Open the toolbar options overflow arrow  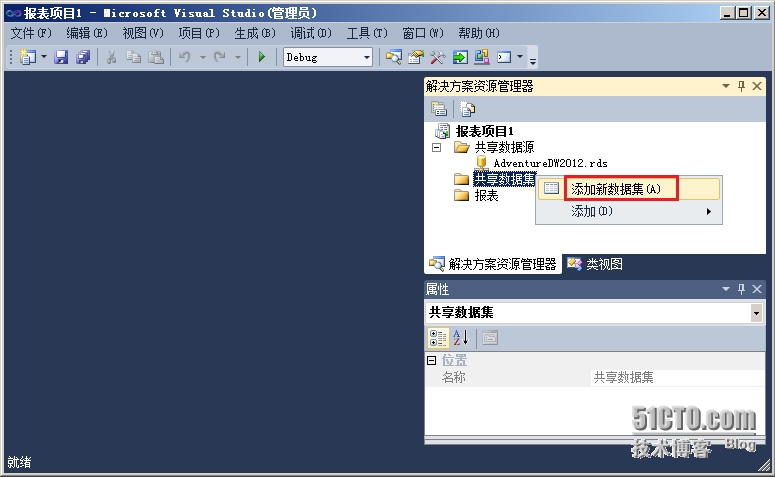click(x=533, y=61)
